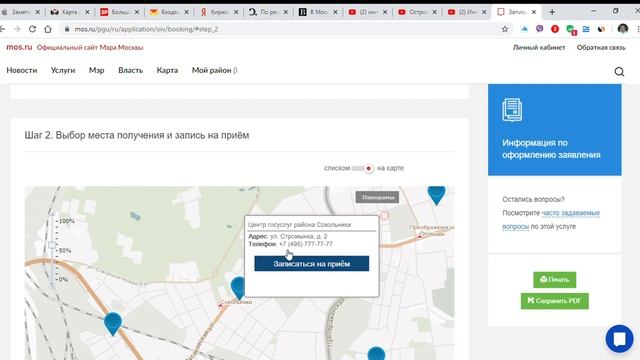Select the map pin near the orange road
640x360 pixels.
[x=113, y=324]
